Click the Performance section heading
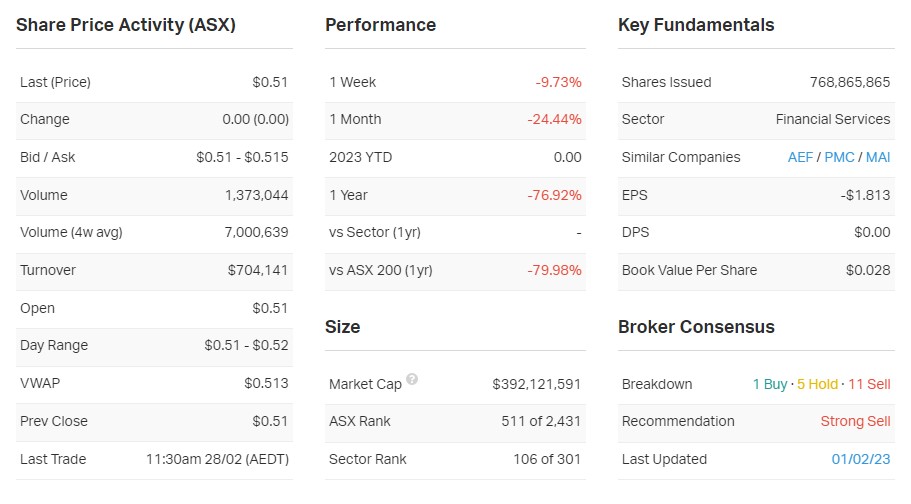This screenshot has height=504, width=911. pyautogui.click(x=380, y=25)
